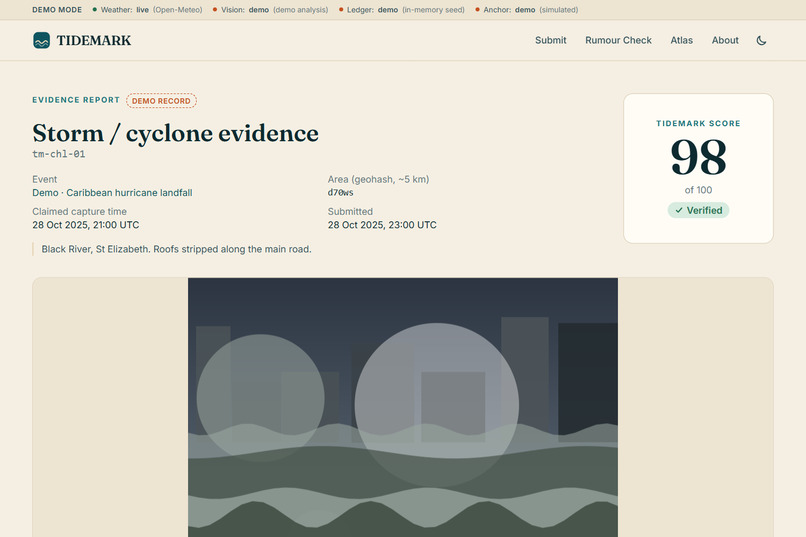Viewport: 806px width, 537px height.
Task: Click the Storm / cyclone evidence heading
Action: [175, 133]
